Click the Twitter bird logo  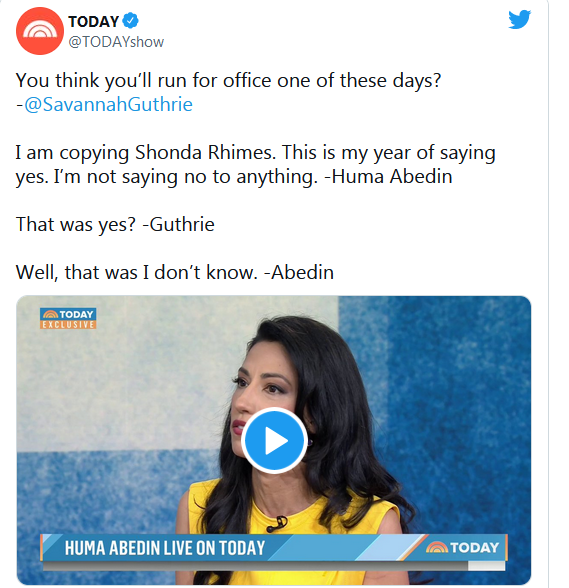point(519,20)
